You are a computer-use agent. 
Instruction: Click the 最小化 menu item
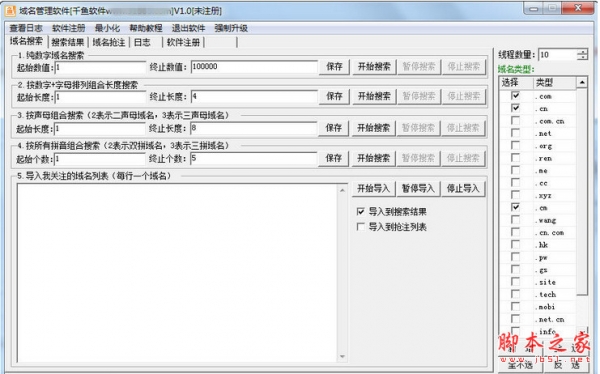click(107, 28)
